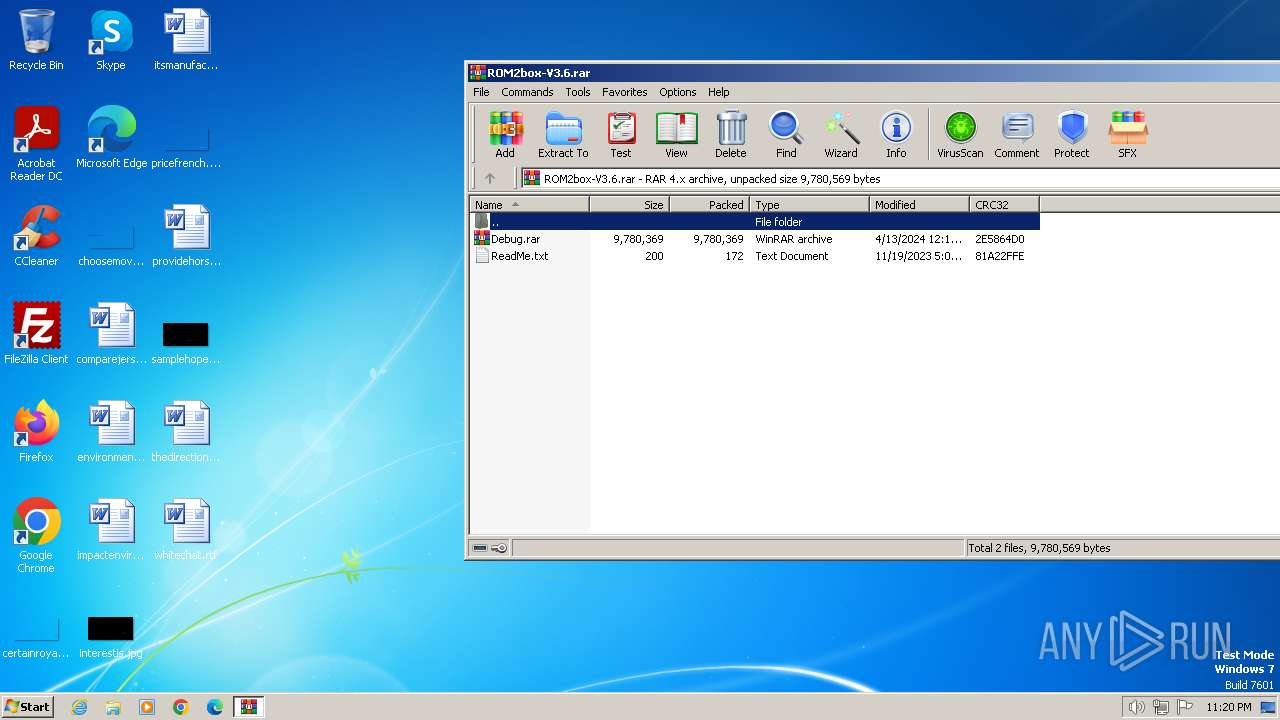Viewport: 1280px width, 720px height.
Task: Select the ReadMe.txt file row
Action: [x=755, y=256]
